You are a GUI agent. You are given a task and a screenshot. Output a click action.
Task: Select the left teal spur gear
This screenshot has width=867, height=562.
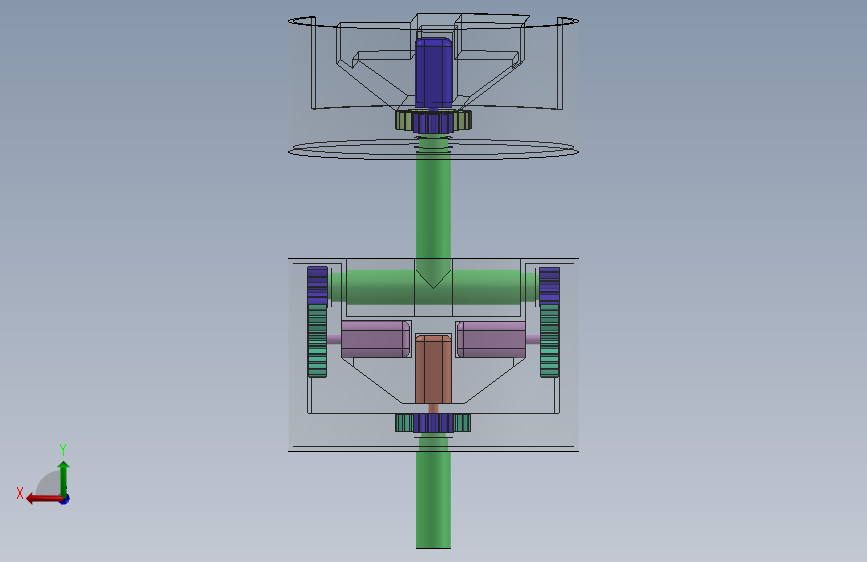(x=317, y=341)
